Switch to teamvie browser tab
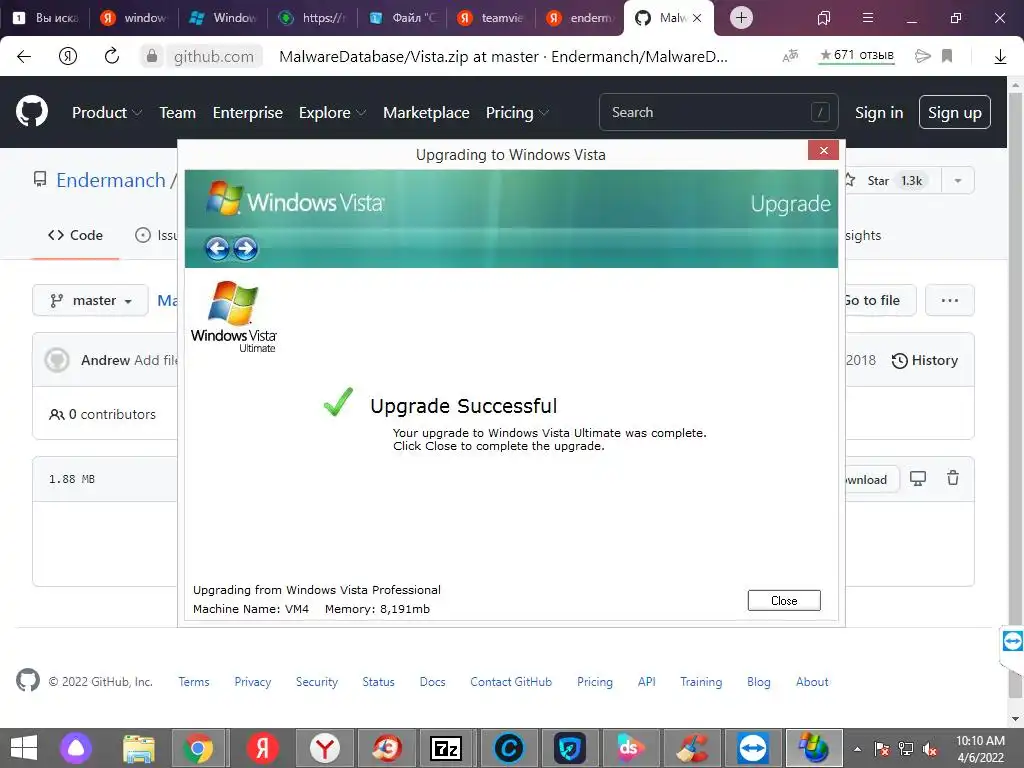The width and height of the screenshot is (1024, 768). [x=492, y=18]
